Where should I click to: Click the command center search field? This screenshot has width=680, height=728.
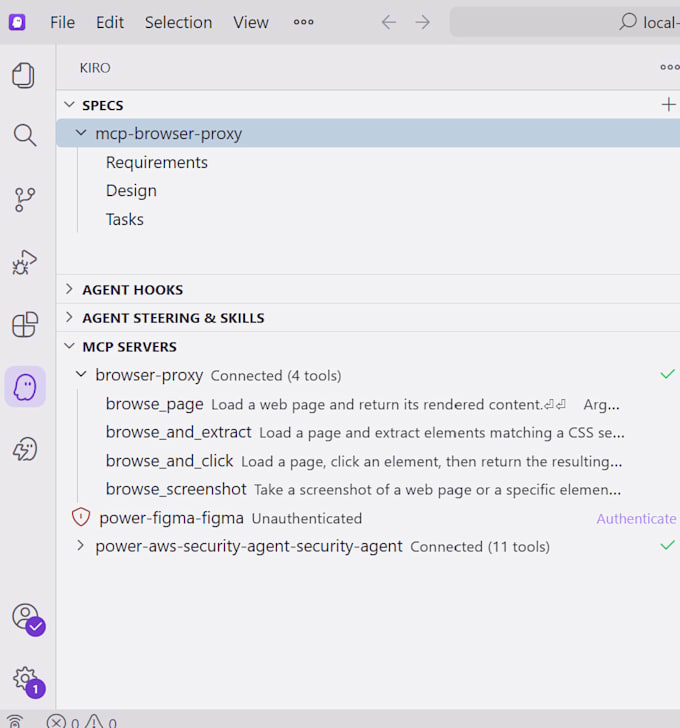(564, 22)
